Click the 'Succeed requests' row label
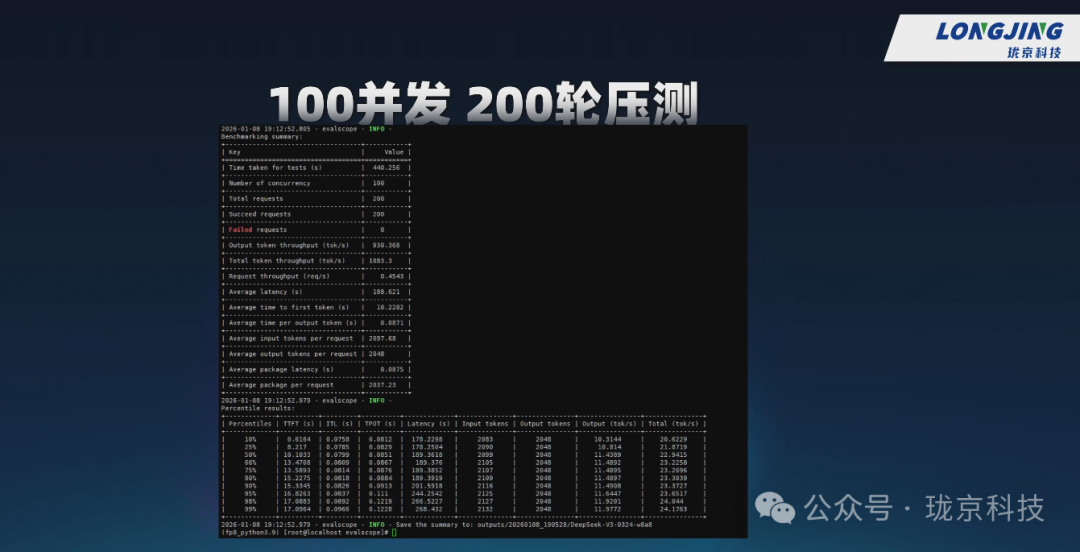The width and height of the screenshot is (1080, 552). (260, 214)
